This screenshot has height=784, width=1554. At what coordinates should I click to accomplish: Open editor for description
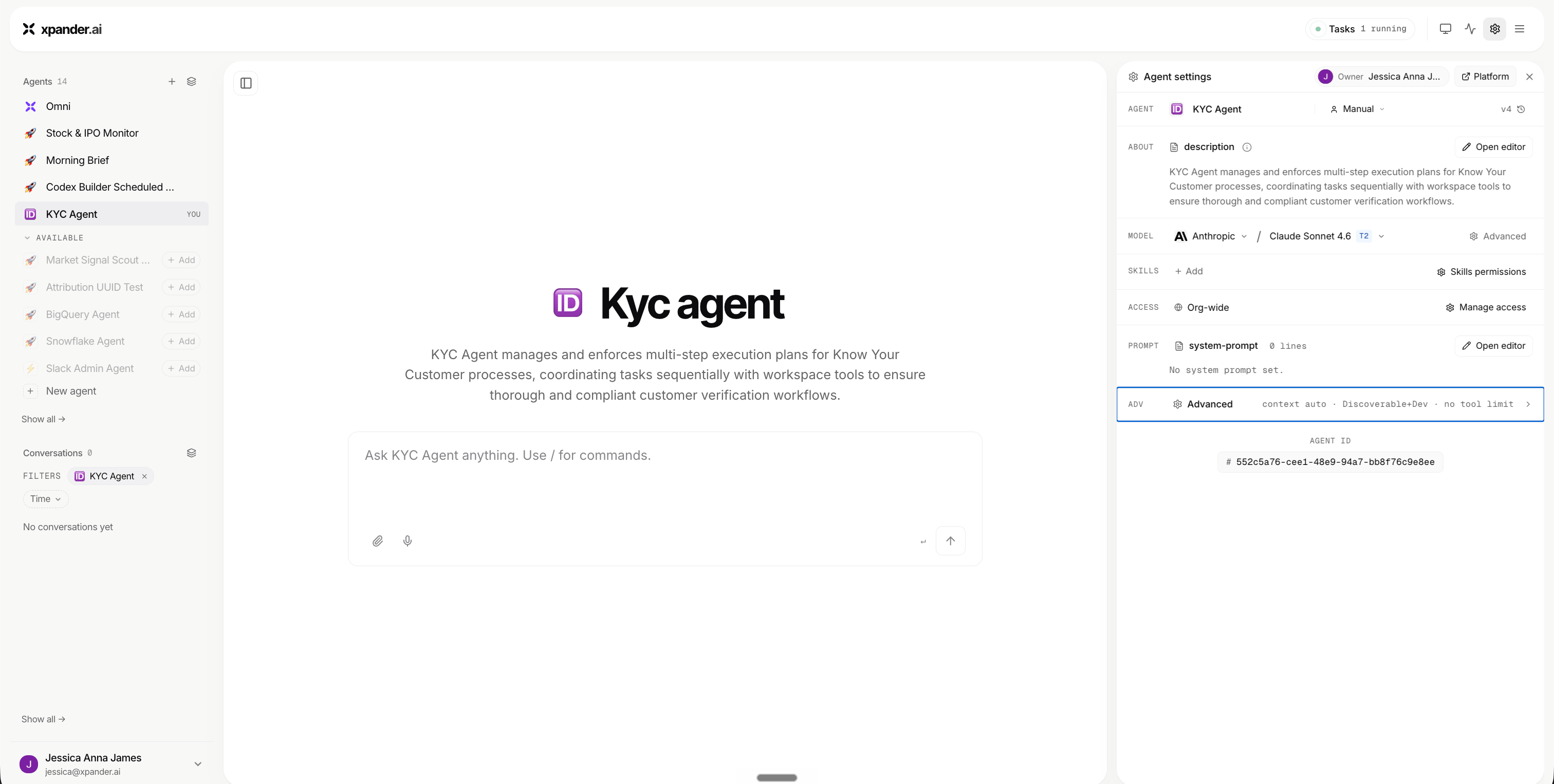click(1493, 147)
